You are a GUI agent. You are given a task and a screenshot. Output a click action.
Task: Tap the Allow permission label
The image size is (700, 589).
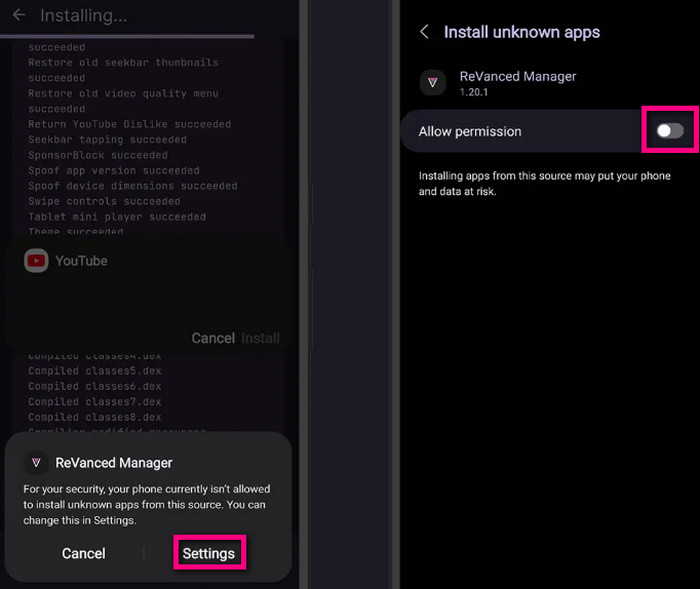pyautogui.click(x=470, y=132)
